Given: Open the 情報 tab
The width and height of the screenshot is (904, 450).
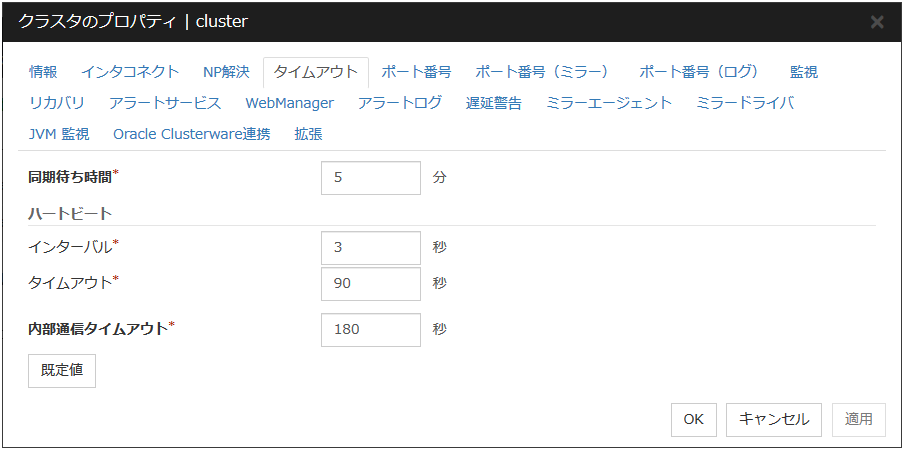Looking at the screenshot, I should 43,72.
